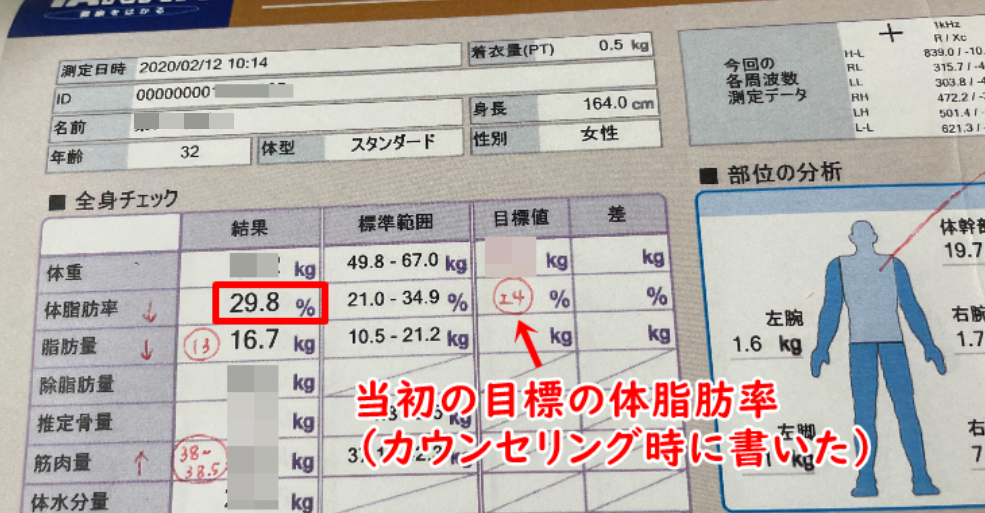Click the standard range 21.0 - 34.9 %
Screen dimensions: 985x513
(x=408, y=300)
